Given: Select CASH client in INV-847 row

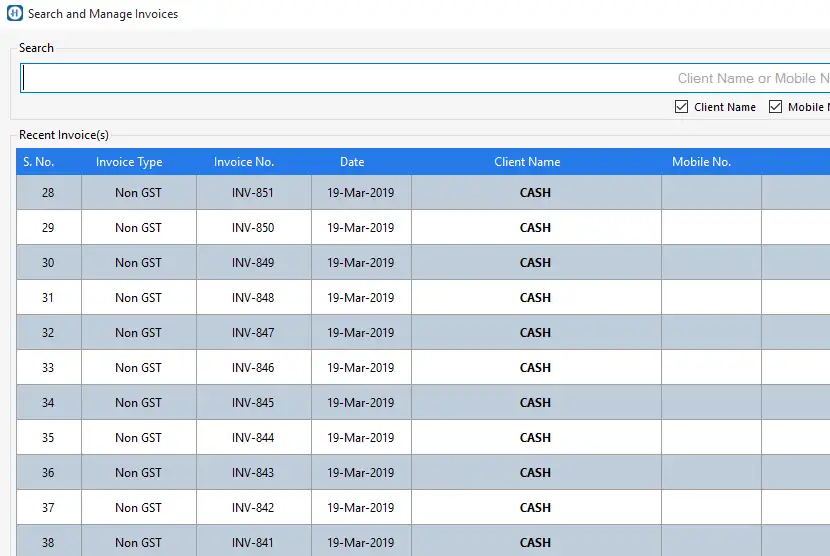Looking at the screenshot, I should [x=535, y=333].
